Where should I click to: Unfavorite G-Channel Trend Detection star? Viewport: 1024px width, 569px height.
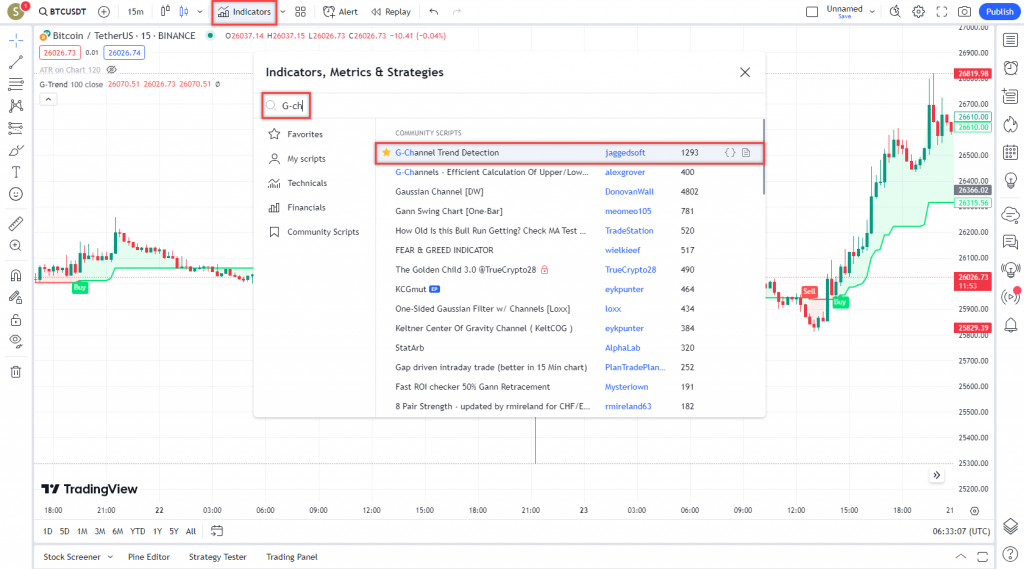(x=387, y=152)
